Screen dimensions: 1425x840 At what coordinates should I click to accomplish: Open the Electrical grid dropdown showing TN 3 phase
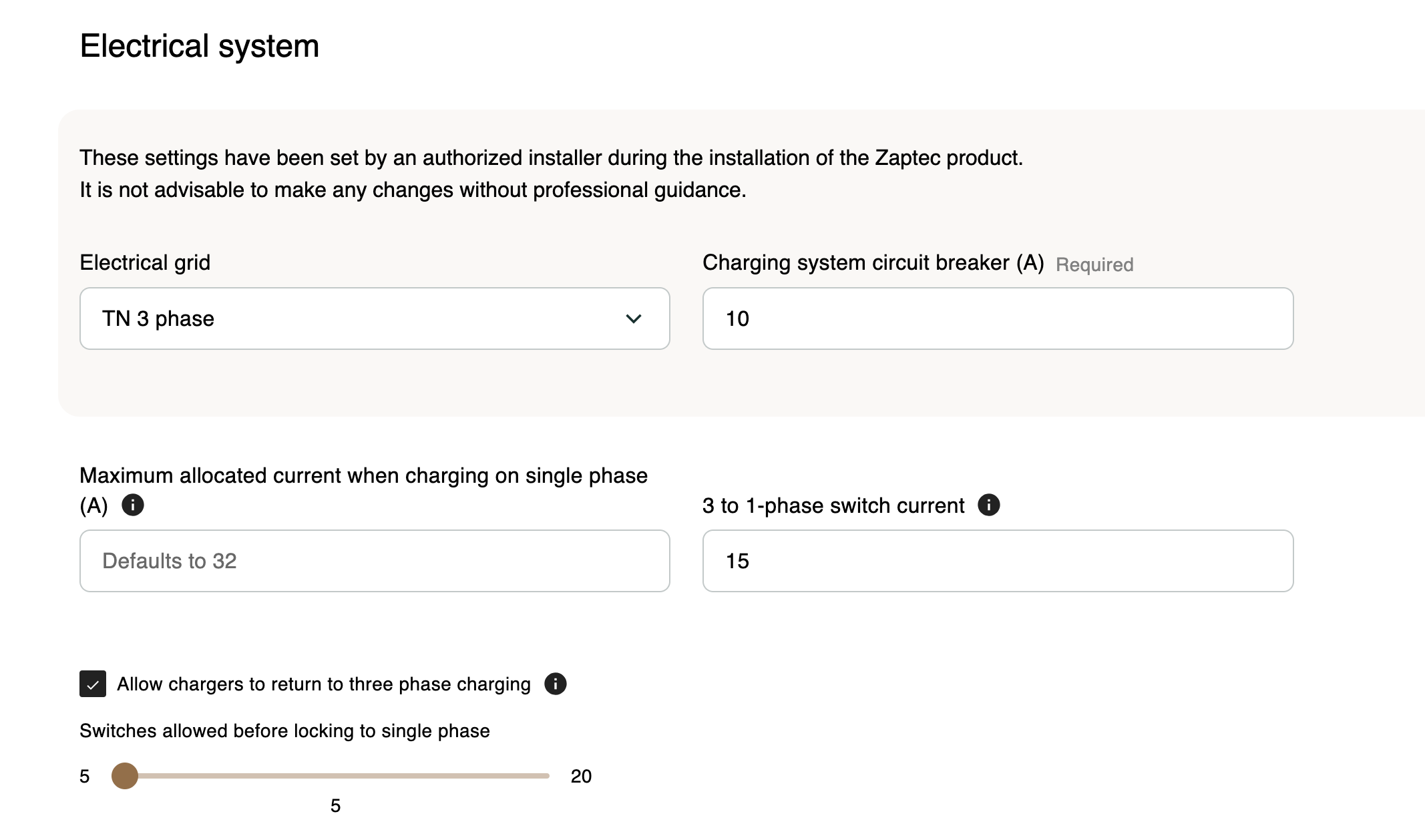click(374, 319)
